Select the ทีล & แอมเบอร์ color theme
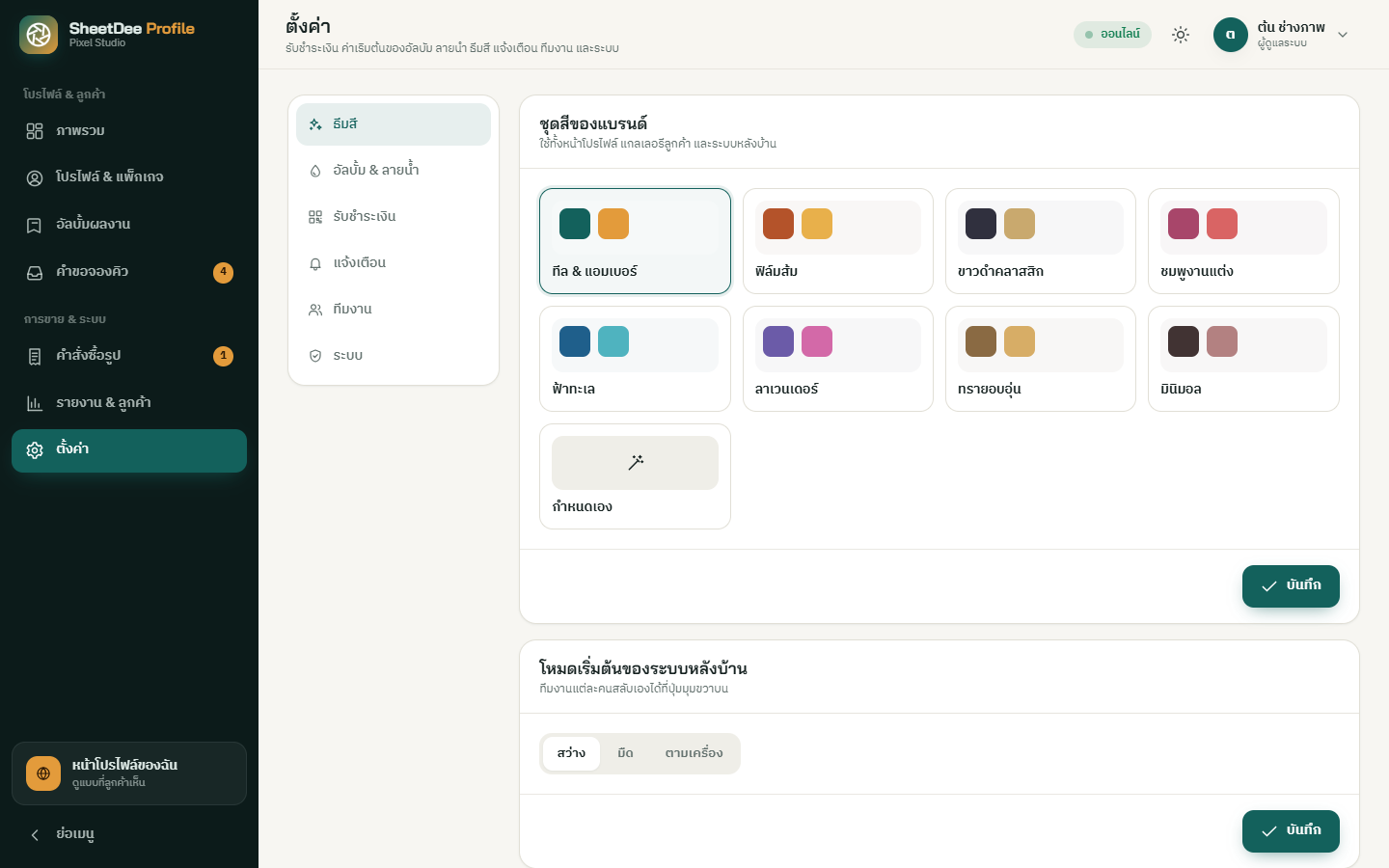This screenshot has height=868, width=1389. pyautogui.click(x=635, y=241)
